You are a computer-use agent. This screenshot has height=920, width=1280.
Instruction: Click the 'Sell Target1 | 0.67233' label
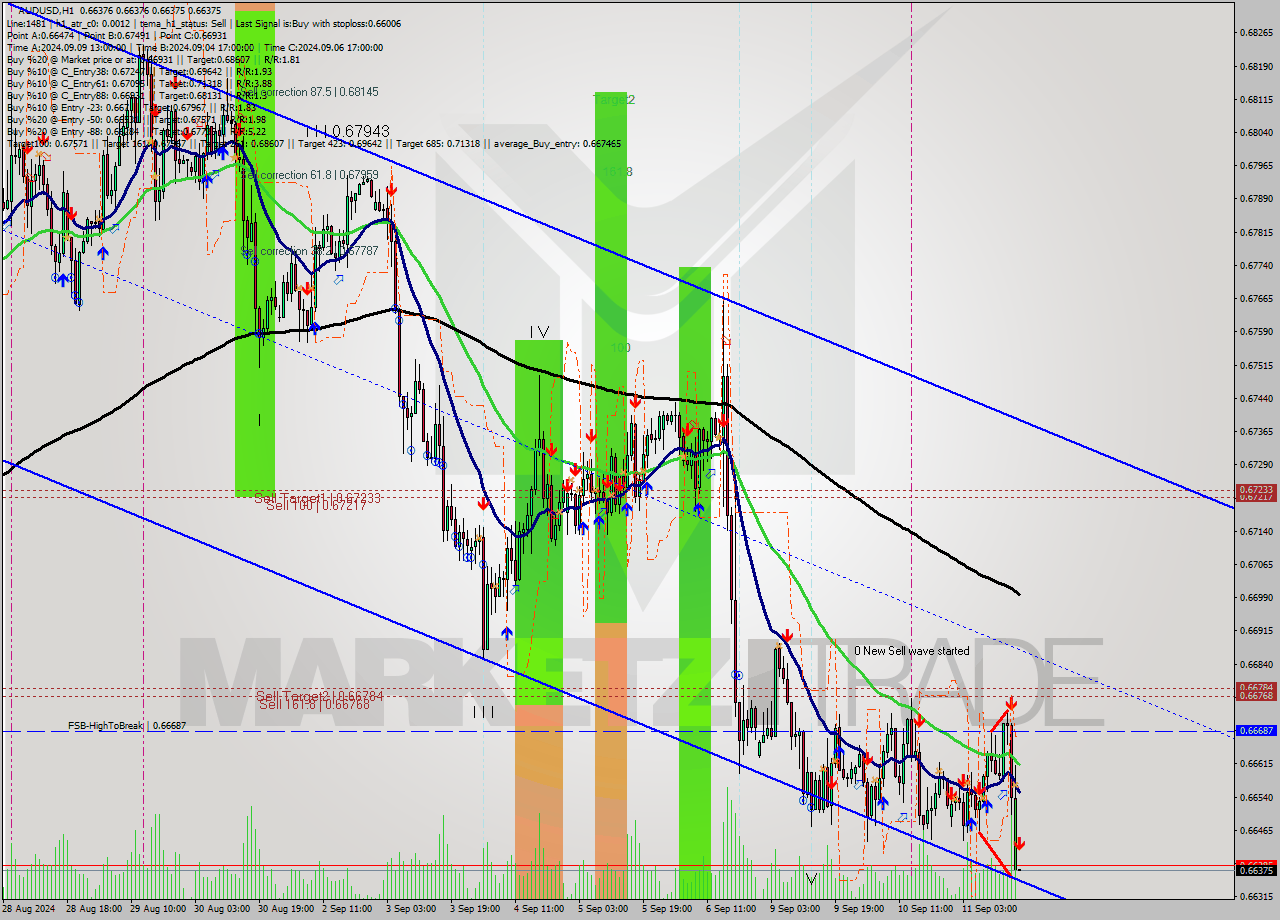pos(317,498)
